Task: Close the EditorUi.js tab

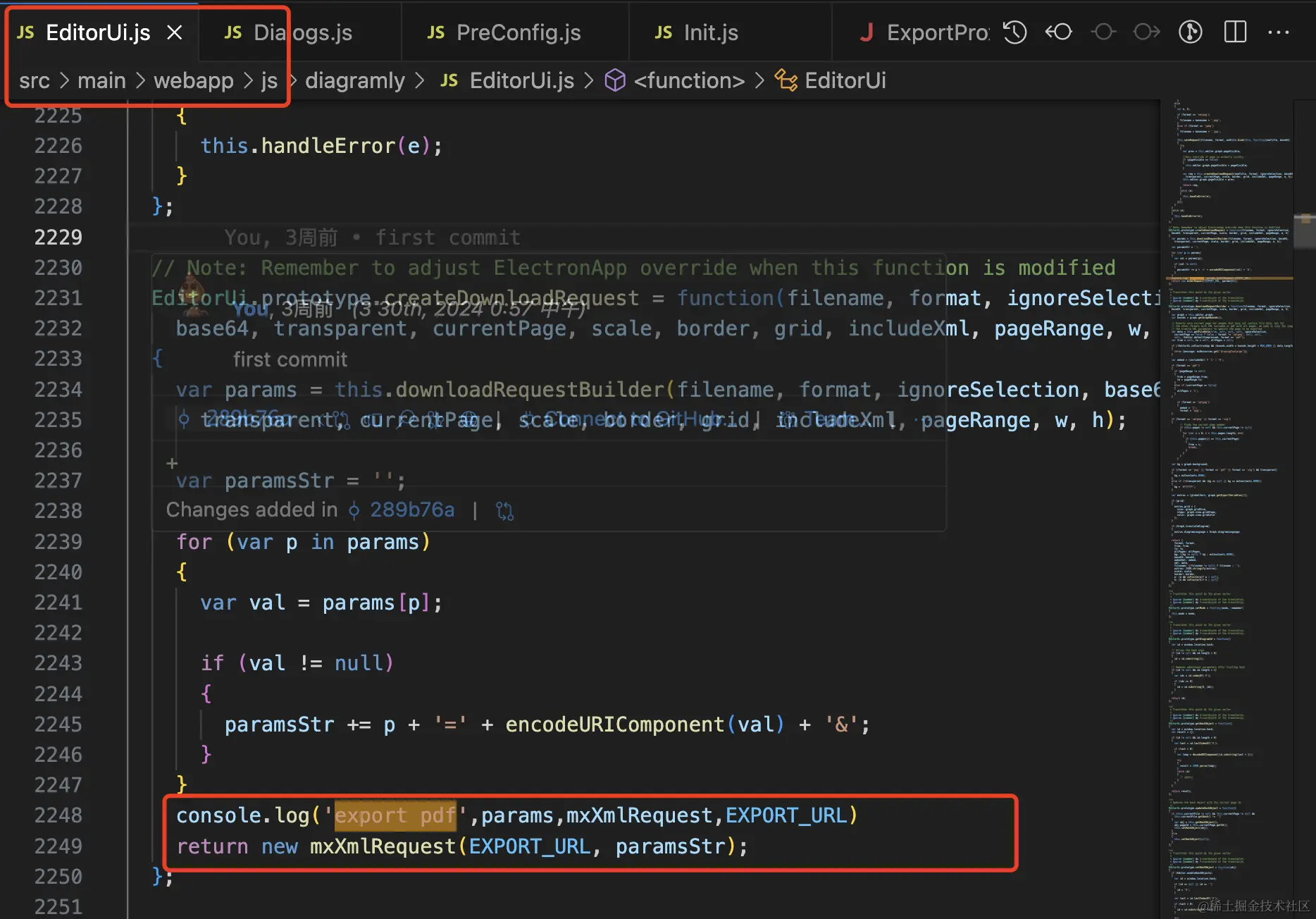Action: tap(175, 32)
